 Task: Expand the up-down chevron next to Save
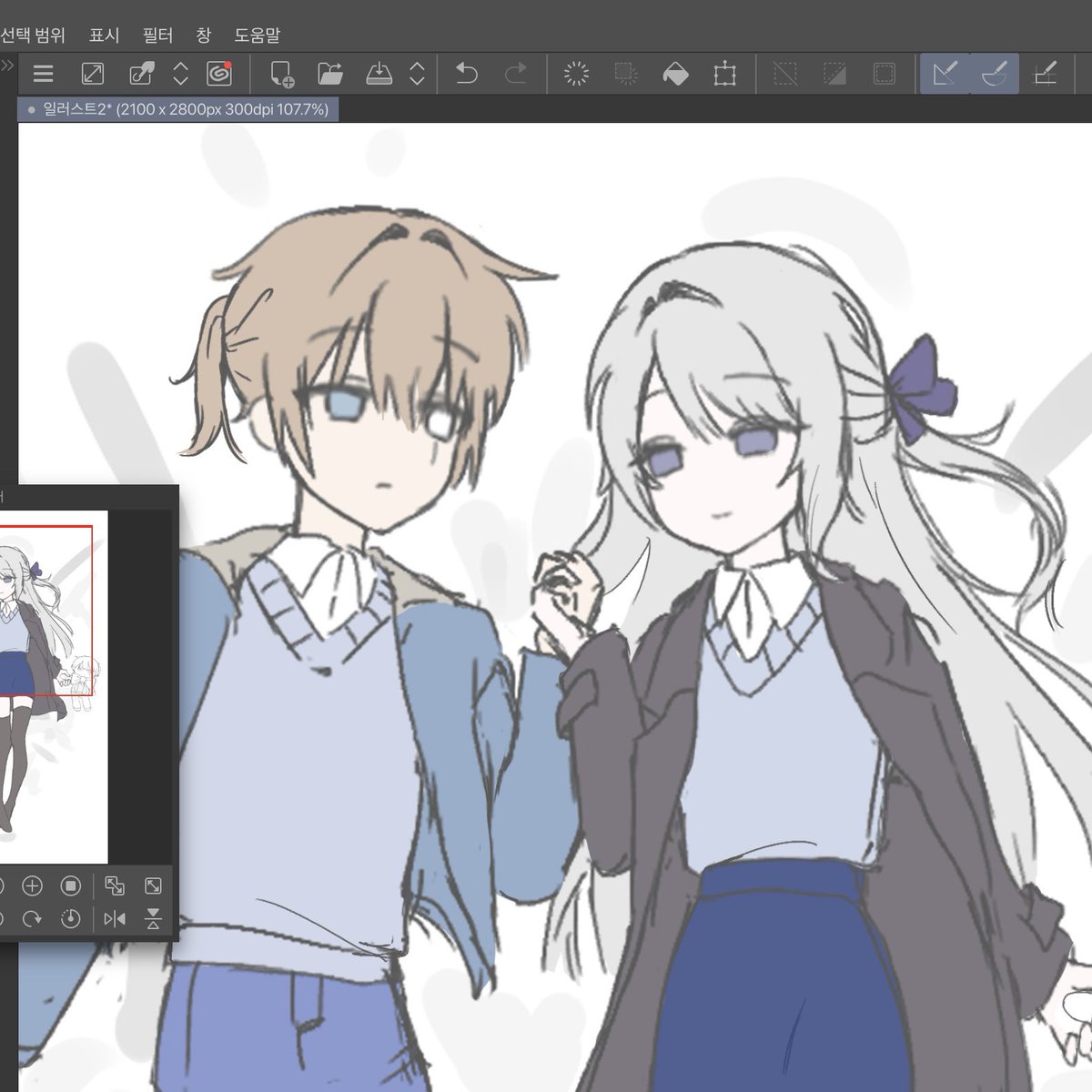tap(417, 74)
